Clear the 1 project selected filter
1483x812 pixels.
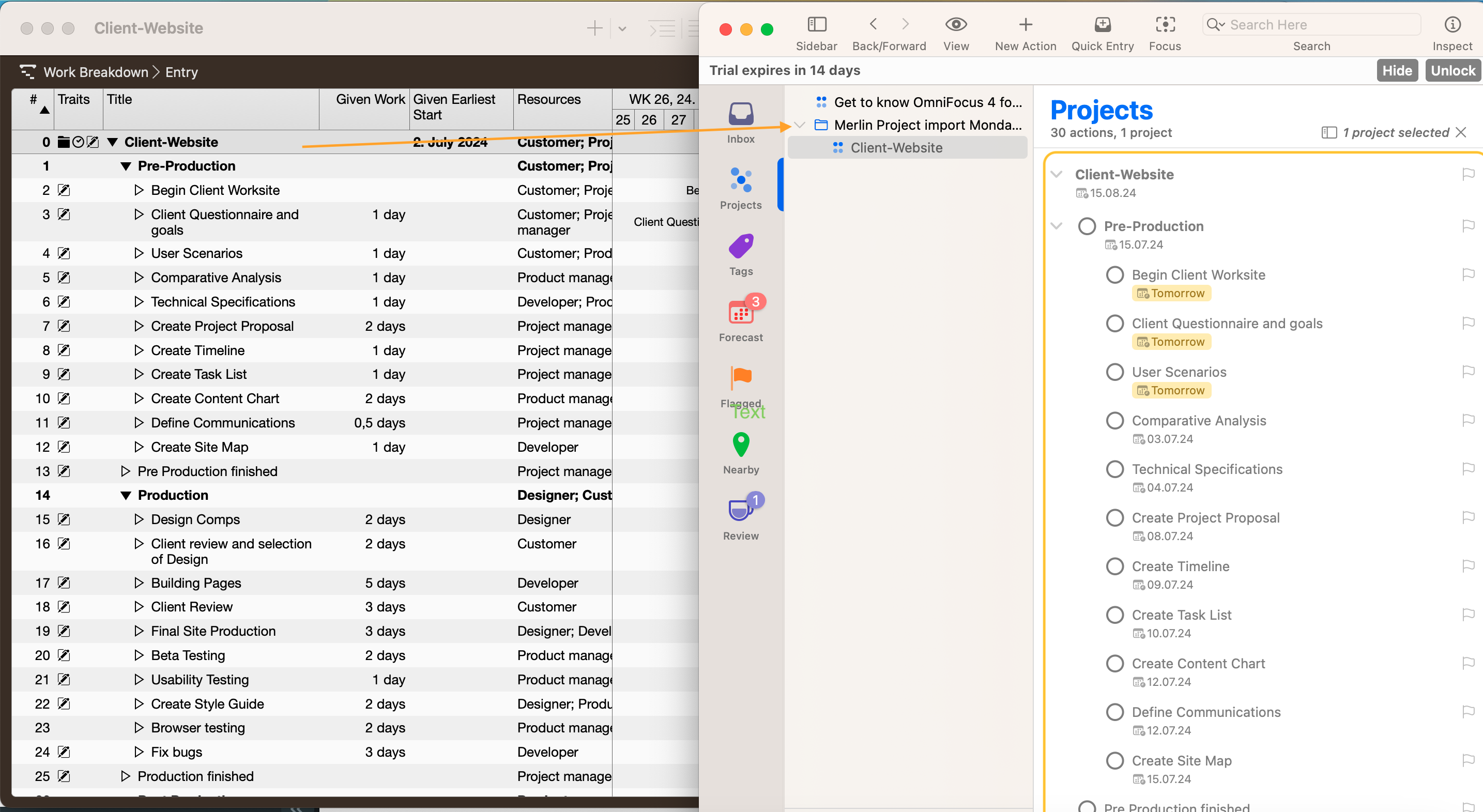(1461, 132)
